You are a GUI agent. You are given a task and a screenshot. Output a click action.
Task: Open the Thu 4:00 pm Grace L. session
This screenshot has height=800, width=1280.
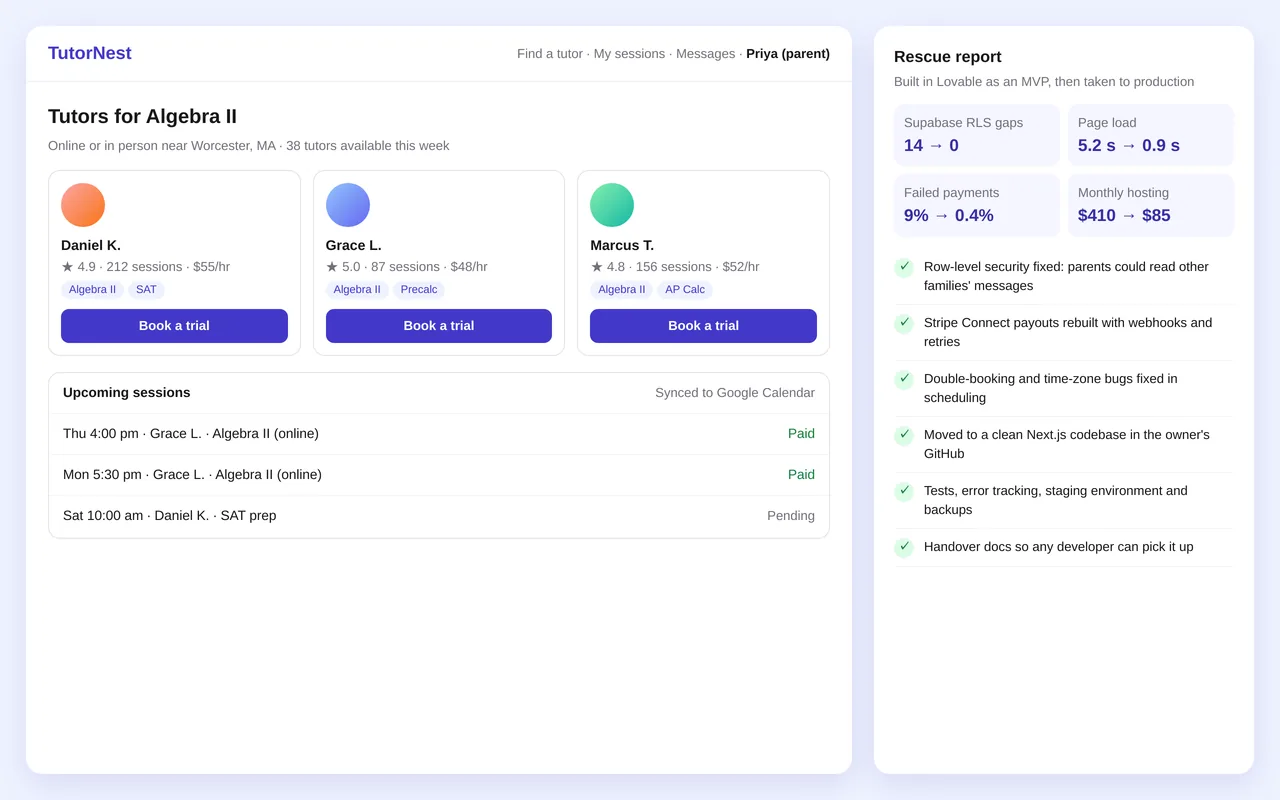pyautogui.click(x=439, y=434)
